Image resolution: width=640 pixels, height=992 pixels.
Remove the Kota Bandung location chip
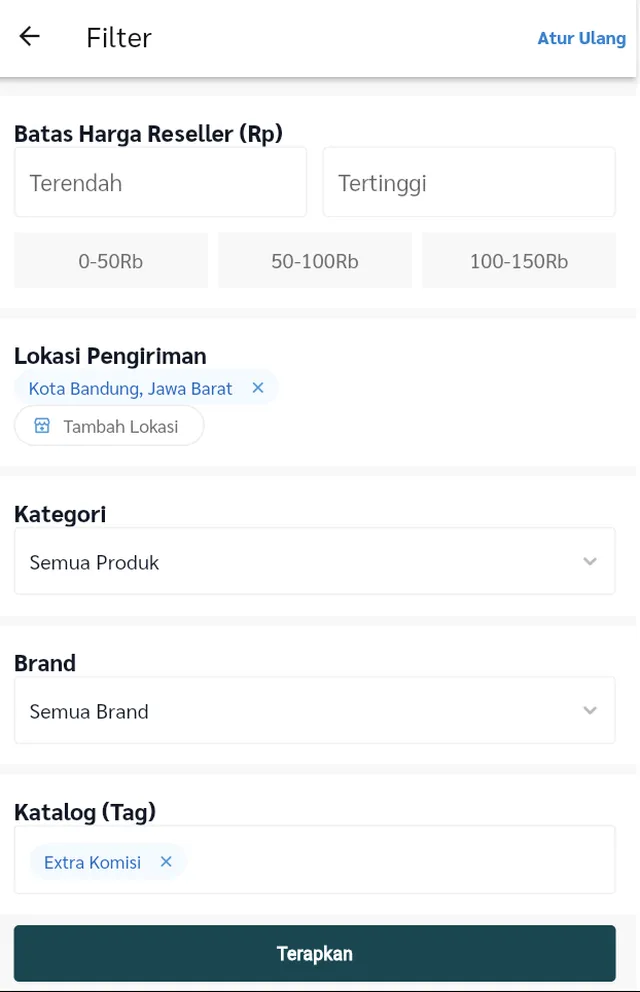258,388
